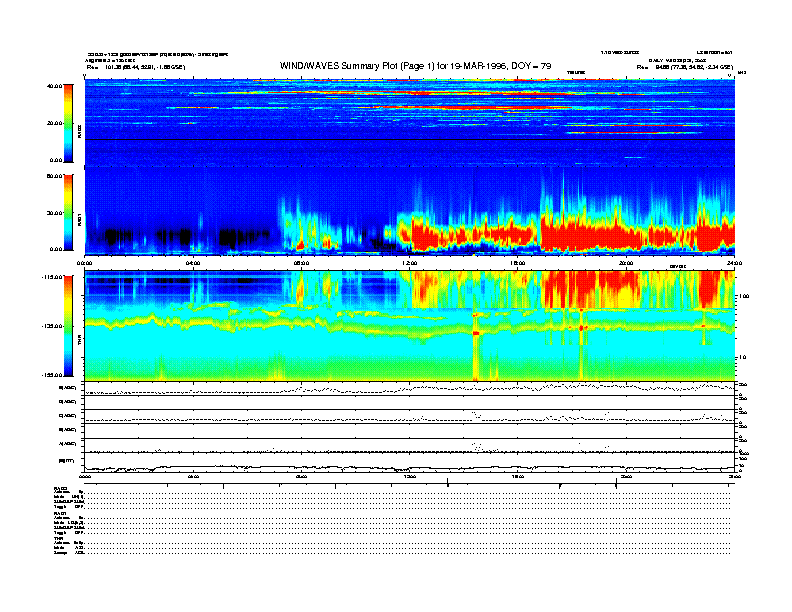Click the 30.00 label on RAD1 color bar

[x=54, y=213]
